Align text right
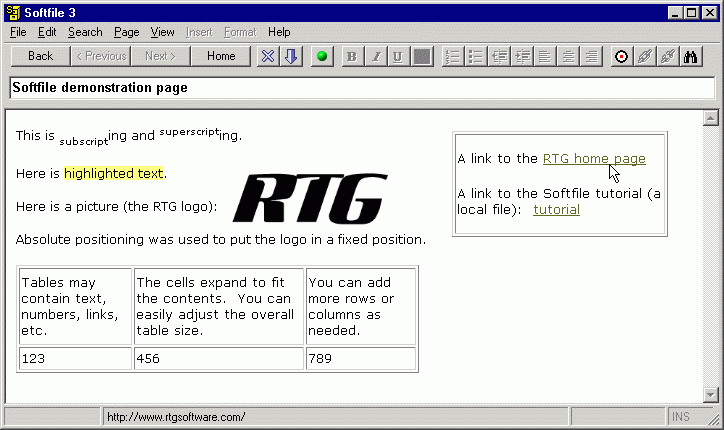 [591, 56]
